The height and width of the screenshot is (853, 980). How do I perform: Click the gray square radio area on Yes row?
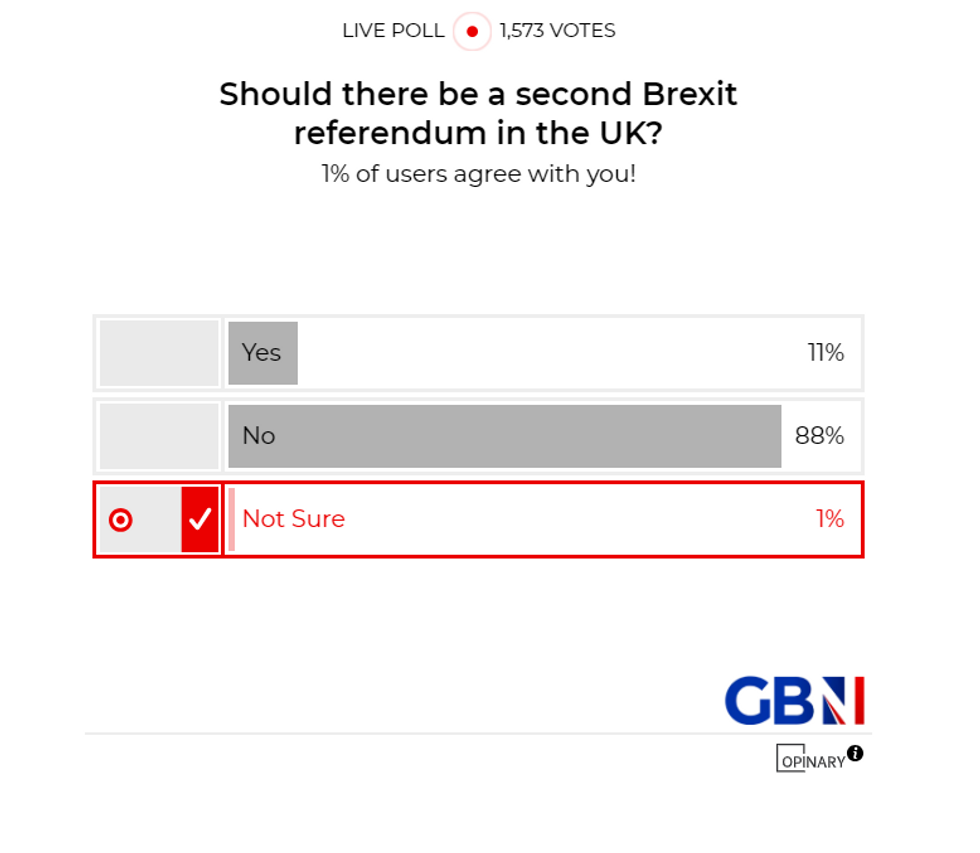point(158,352)
